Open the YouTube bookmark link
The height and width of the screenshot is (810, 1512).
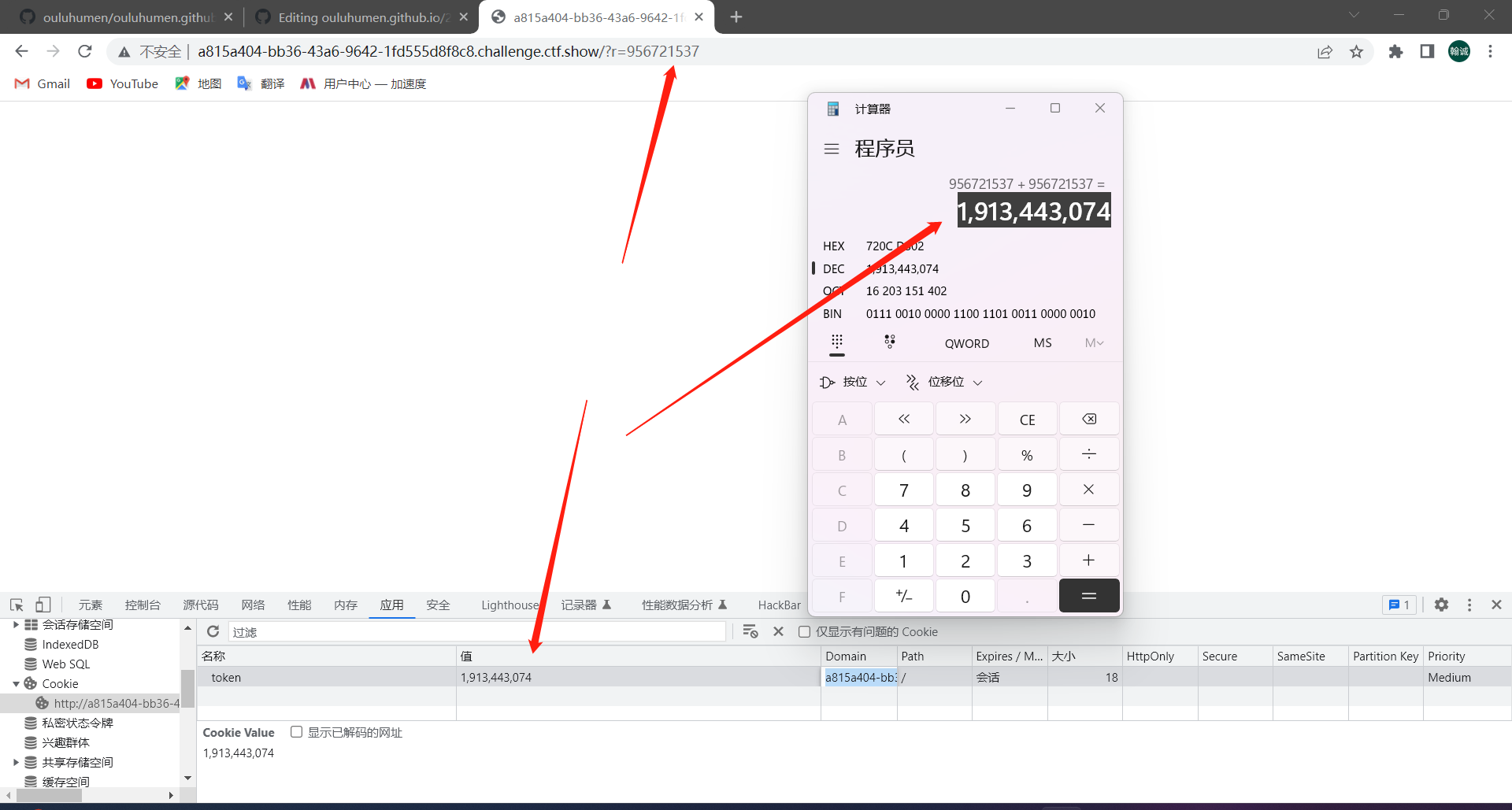pyautogui.click(x=123, y=83)
